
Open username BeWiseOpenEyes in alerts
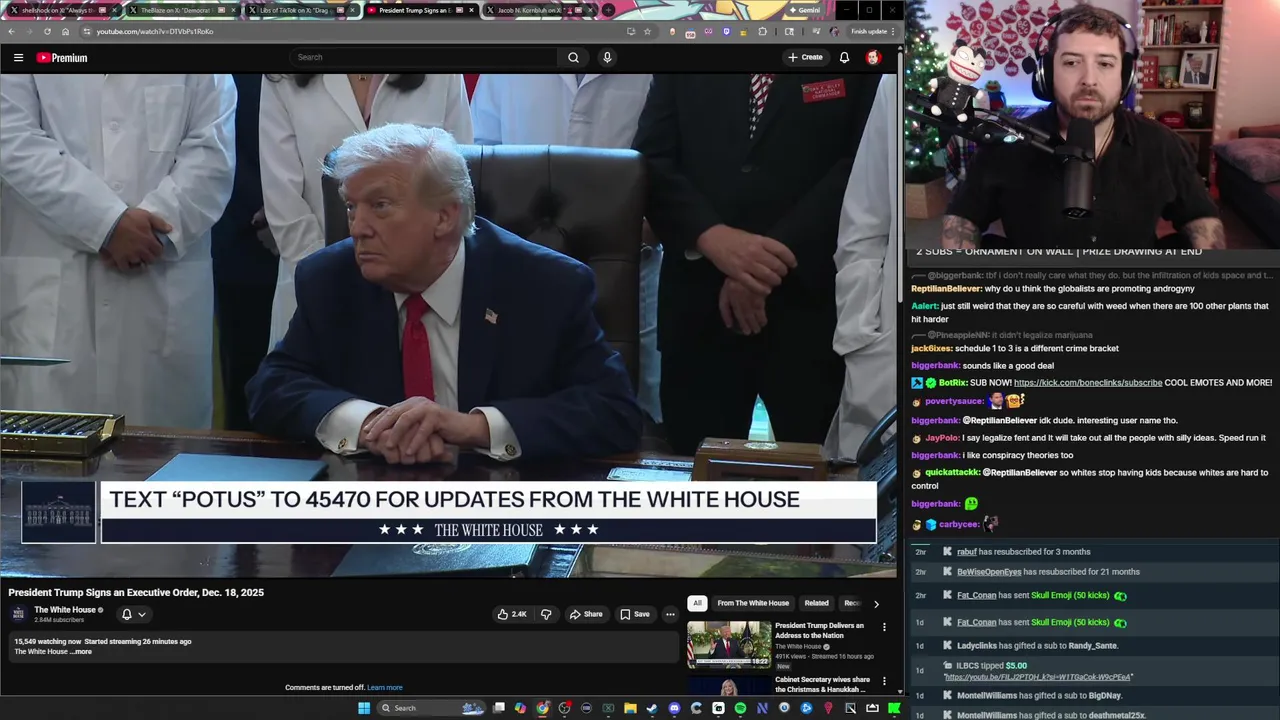(x=989, y=572)
